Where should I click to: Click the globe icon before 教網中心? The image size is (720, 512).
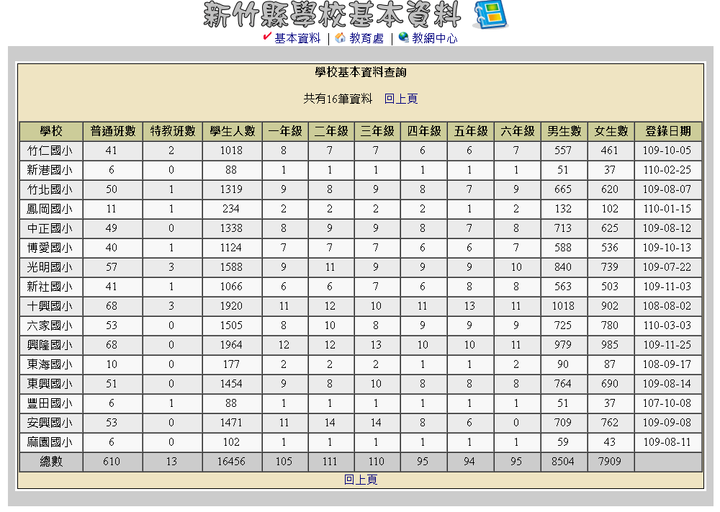403,37
